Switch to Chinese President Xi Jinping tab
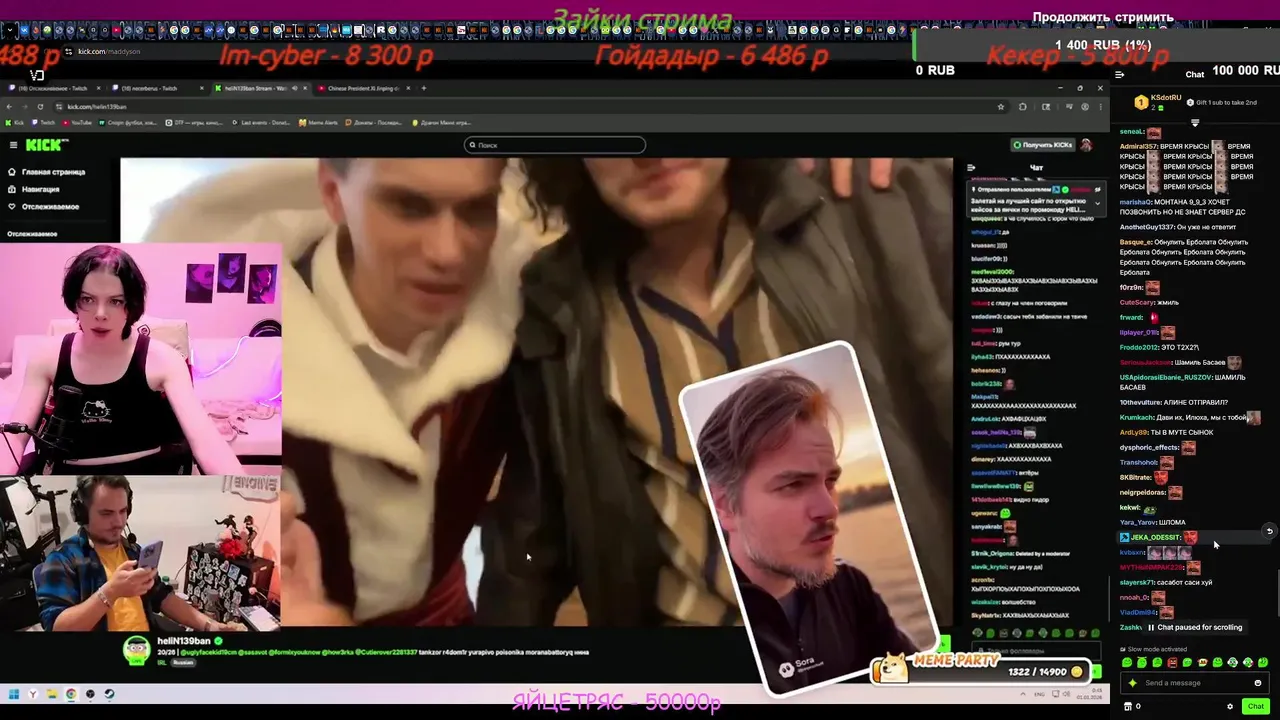Viewport: 1280px width, 720px height. [363, 88]
